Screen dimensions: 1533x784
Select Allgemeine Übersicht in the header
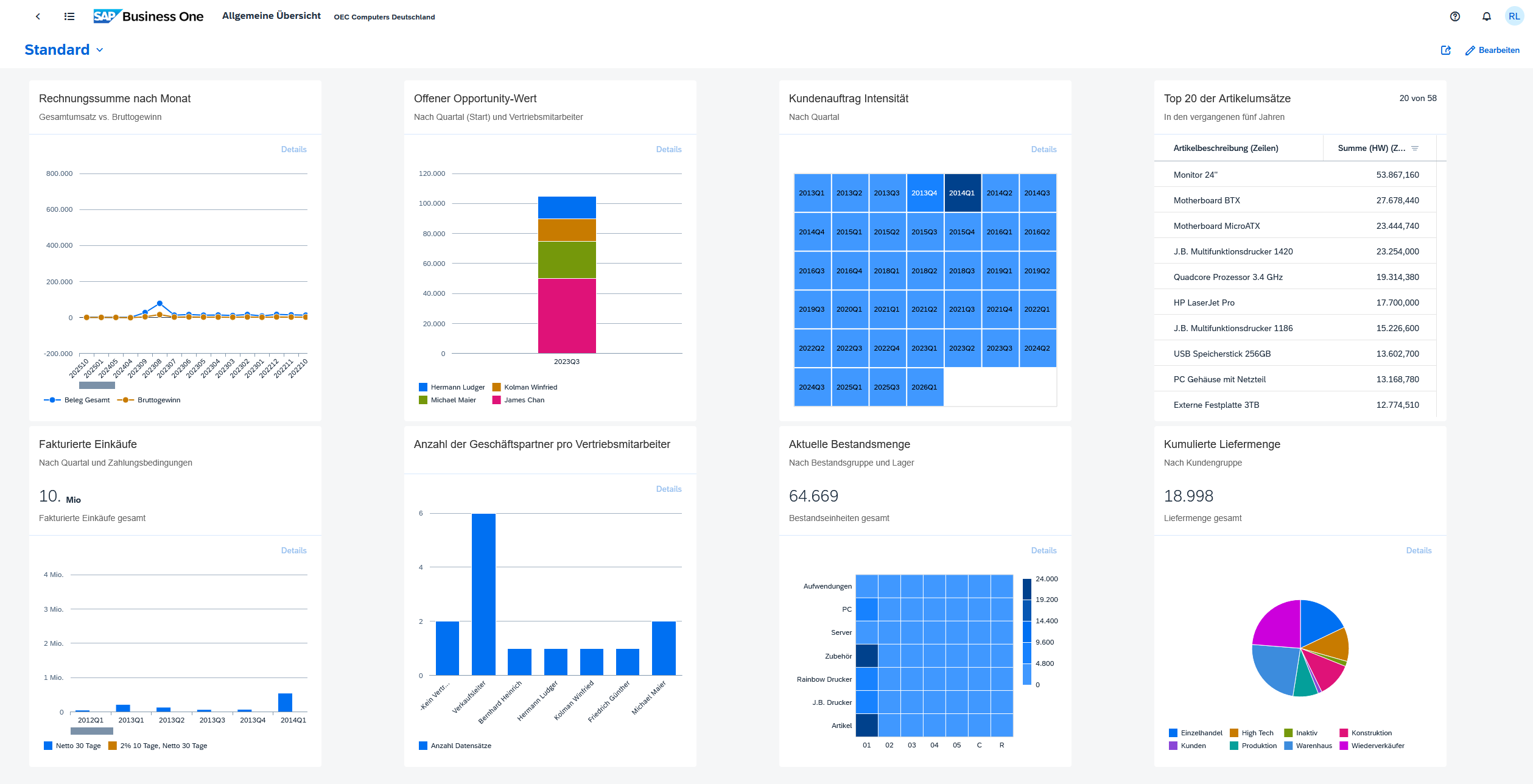(x=271, y=16)
